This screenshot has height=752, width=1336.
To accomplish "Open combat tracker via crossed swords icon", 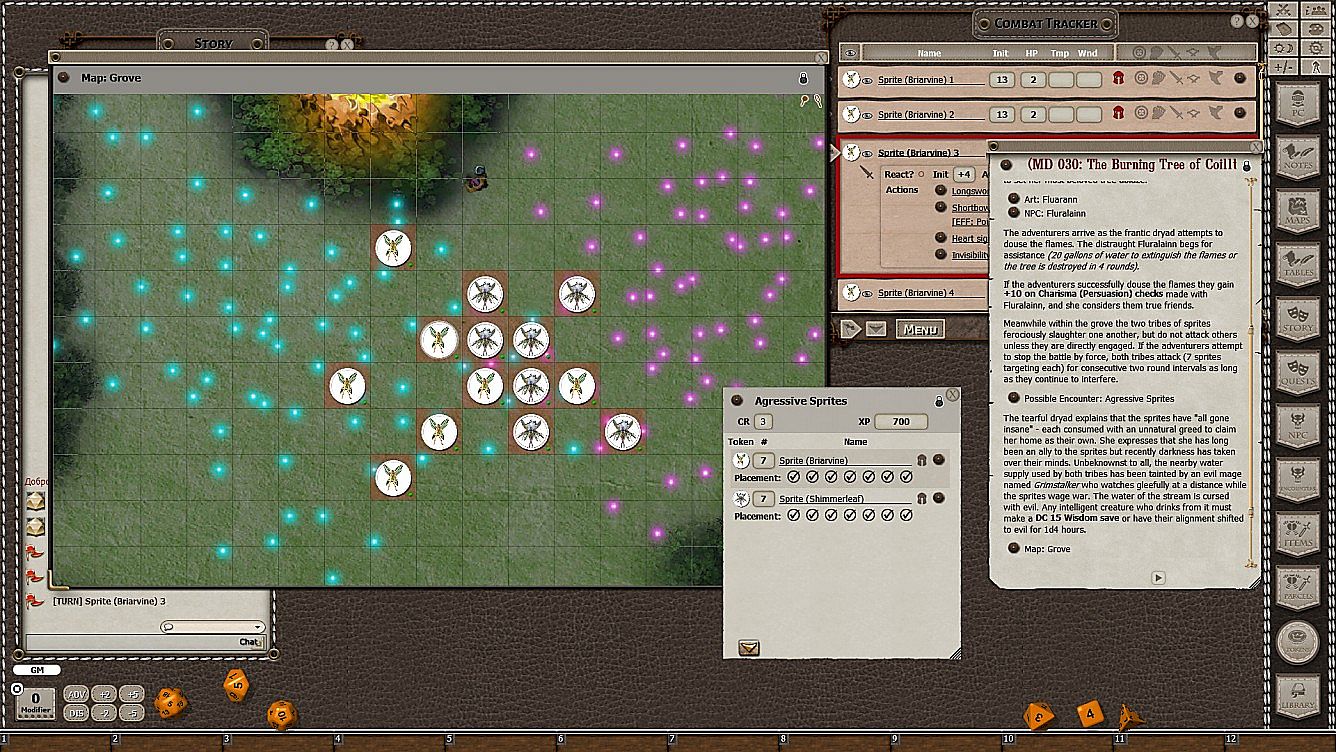I will pos(1285,10).
